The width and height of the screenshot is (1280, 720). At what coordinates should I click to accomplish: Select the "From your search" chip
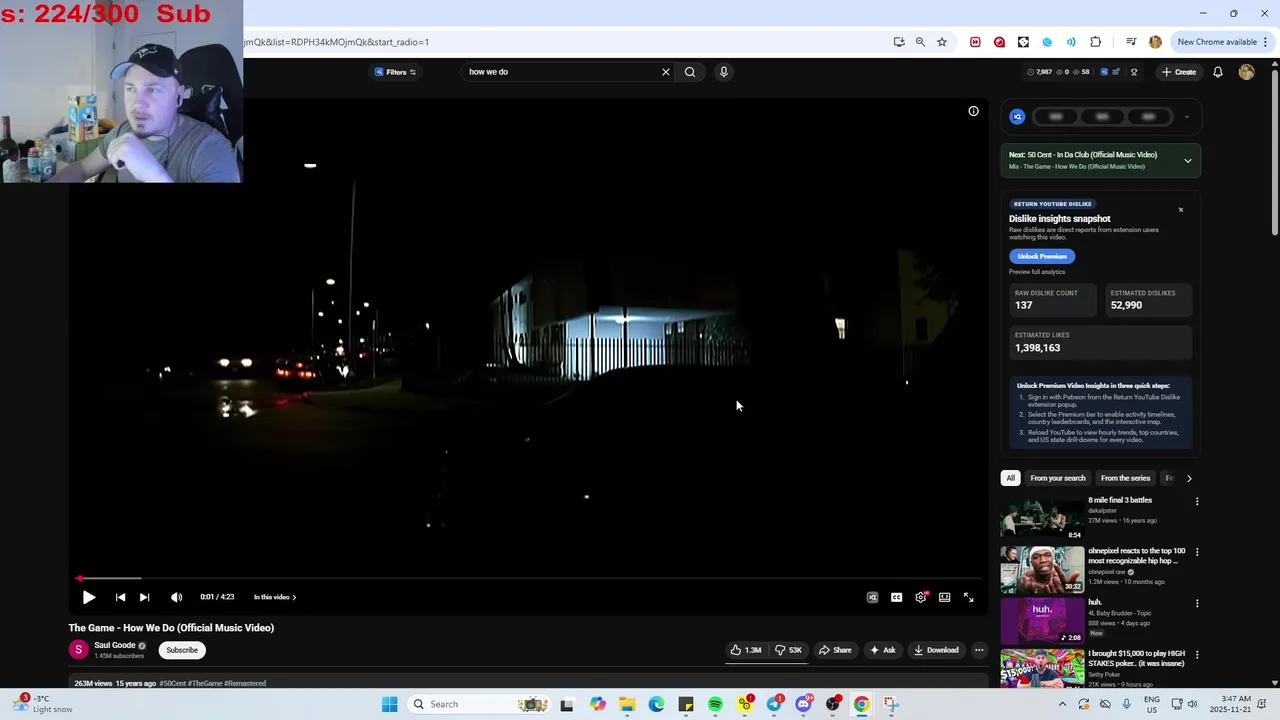(x=1058, y=478)
